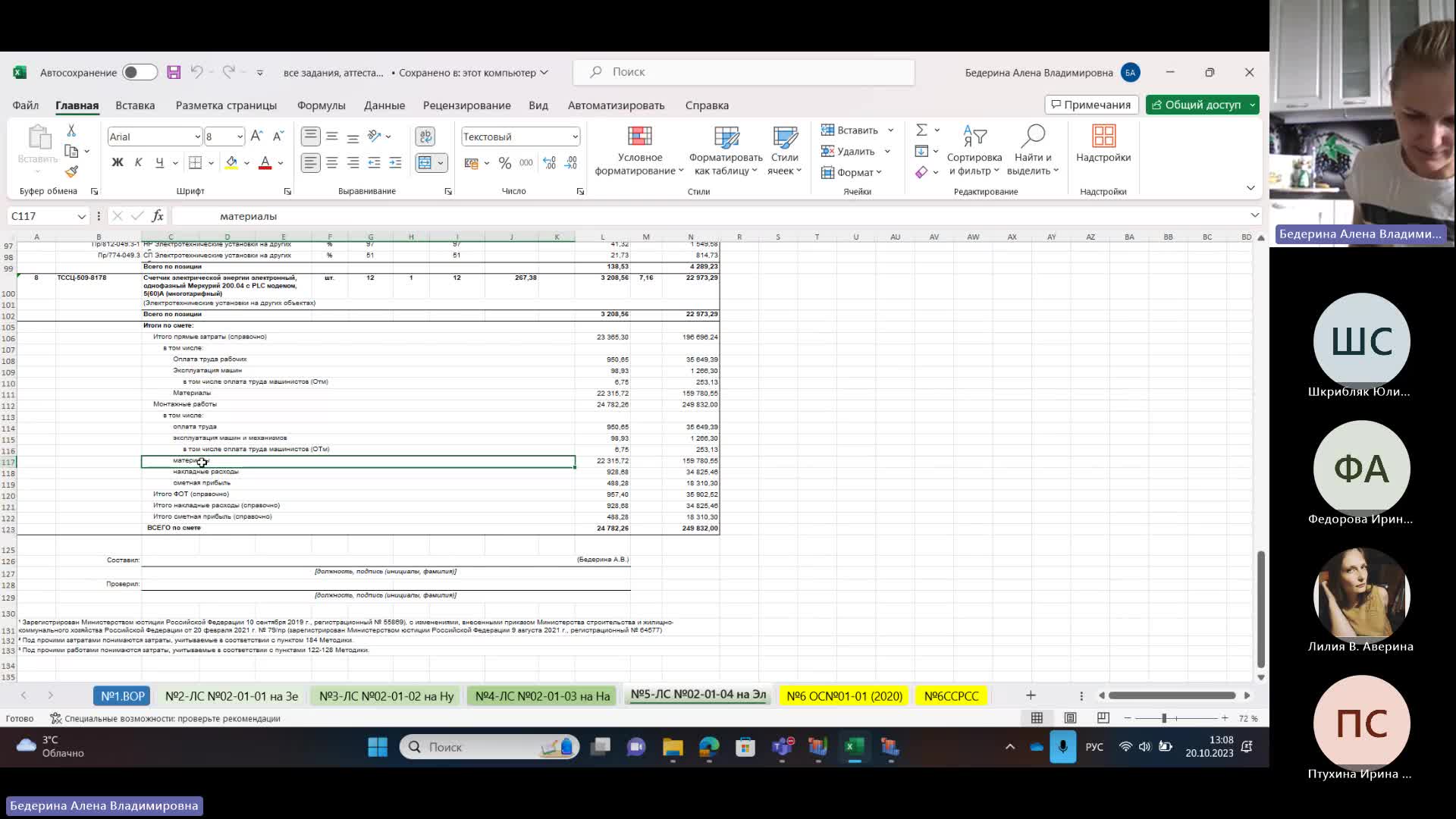This screenshot has height=819, width=1456.
Task: Toggle align text right
Action: pos(353,162)
